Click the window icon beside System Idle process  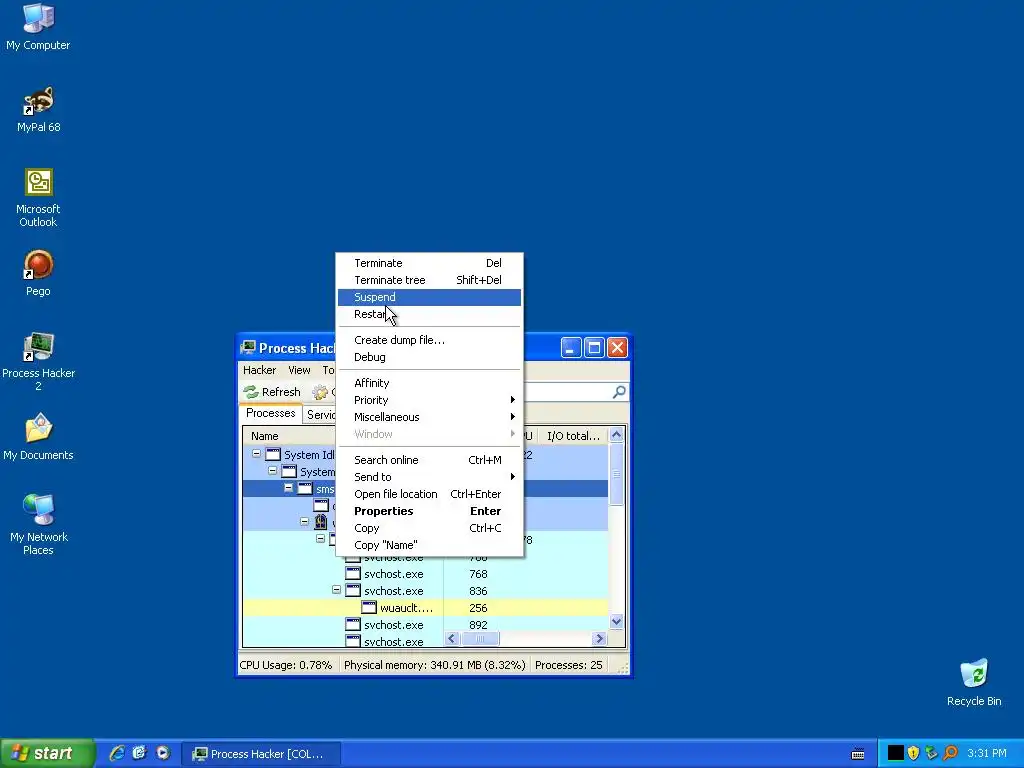273,455
